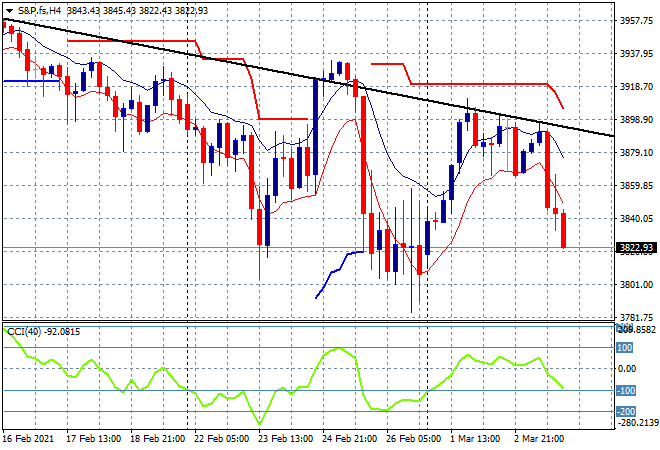Click the 24 Feb 21:00 time label
This screenshot has height=450, width=660.
point(349,439)
